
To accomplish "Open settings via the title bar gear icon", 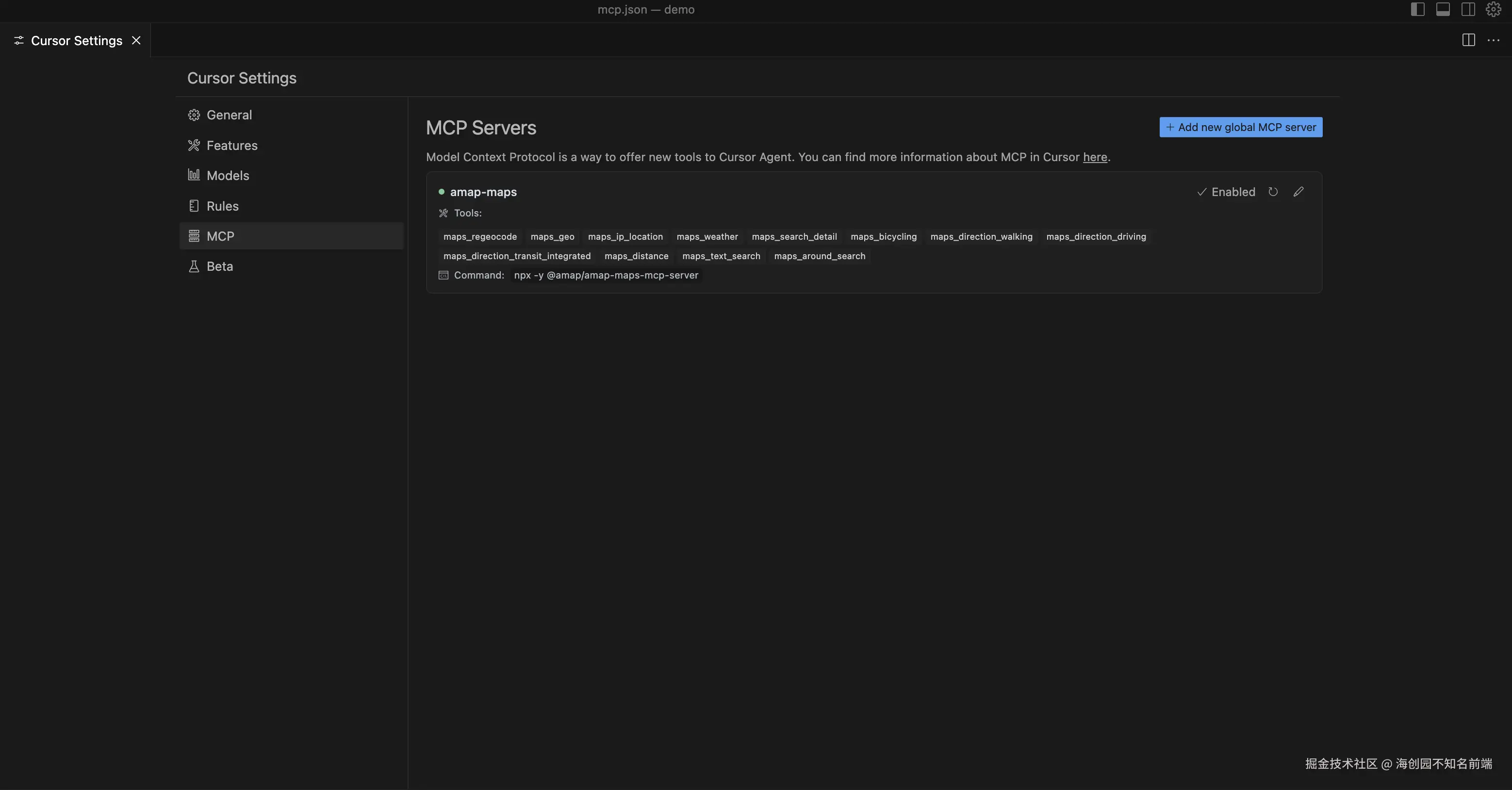I will click(1493, 9).
